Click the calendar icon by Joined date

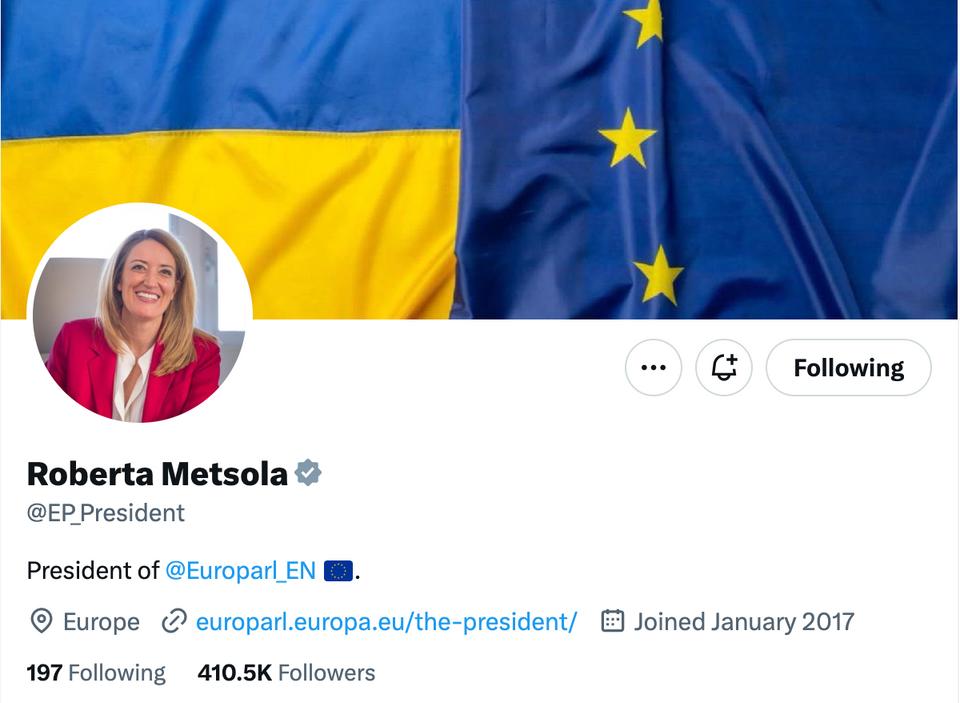click(x=612, y=621)
